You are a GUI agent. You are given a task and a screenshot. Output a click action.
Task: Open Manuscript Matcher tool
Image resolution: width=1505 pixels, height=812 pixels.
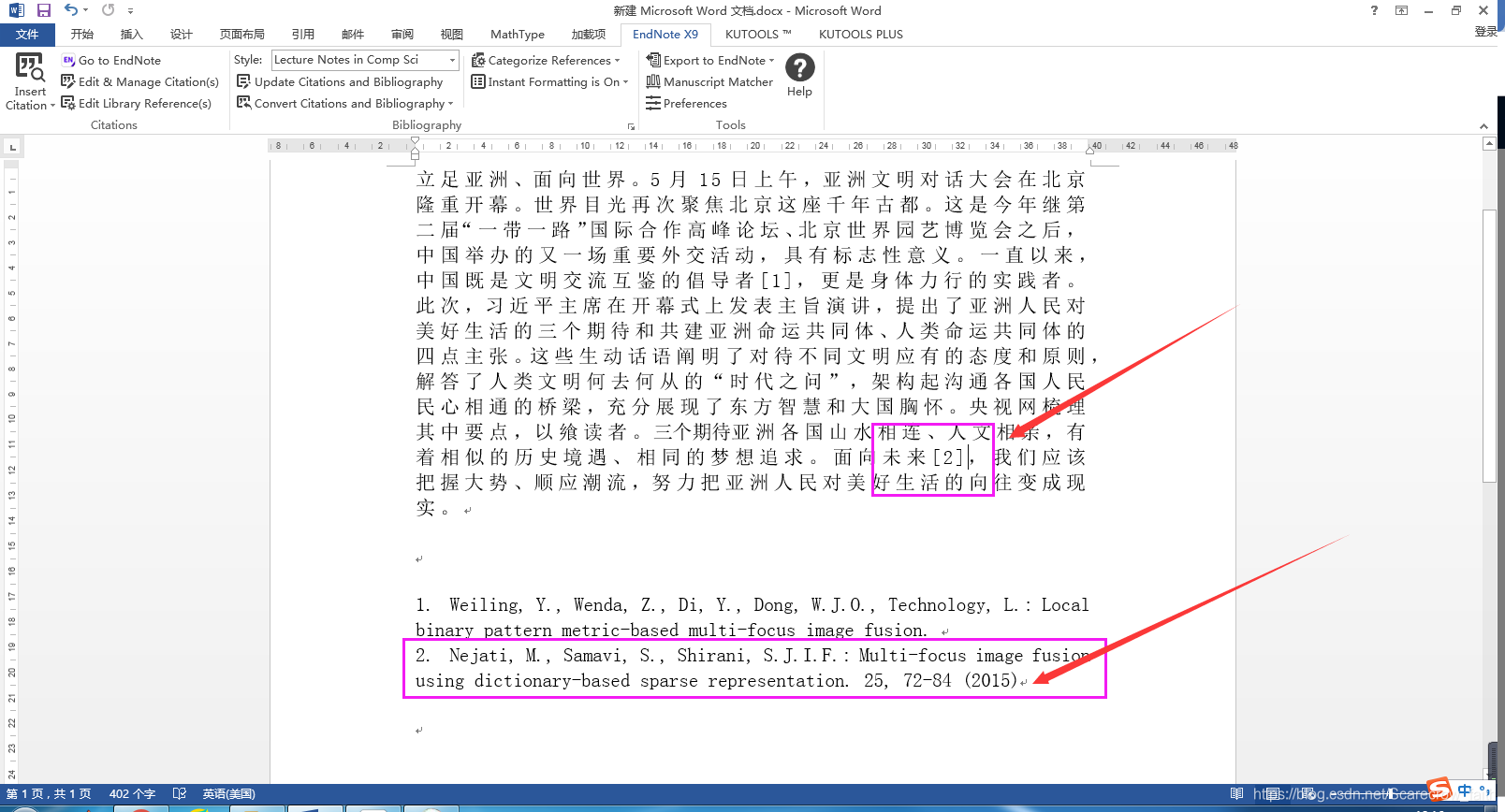(710, 81)
